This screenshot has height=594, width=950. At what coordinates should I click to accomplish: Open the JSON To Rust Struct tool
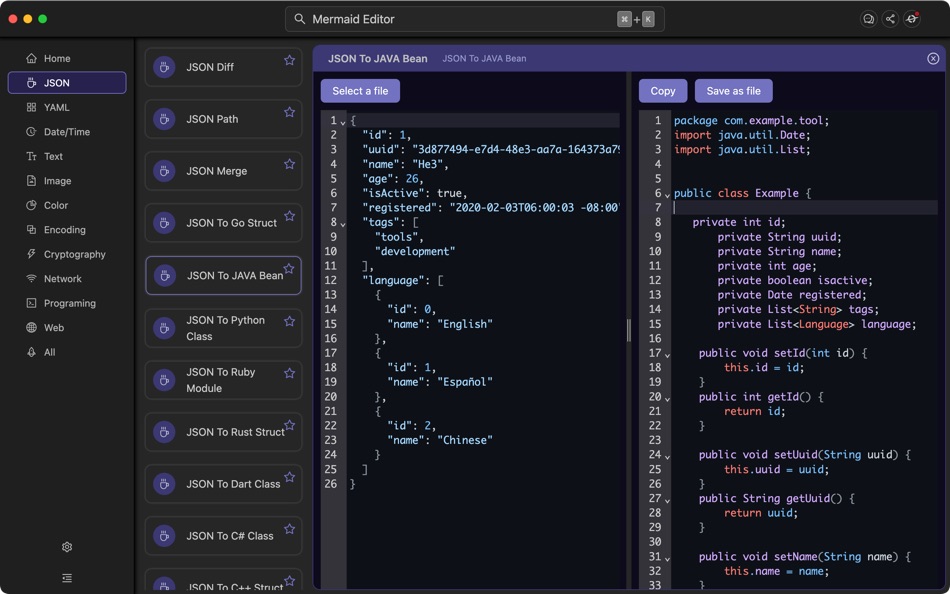pos(223,432)
